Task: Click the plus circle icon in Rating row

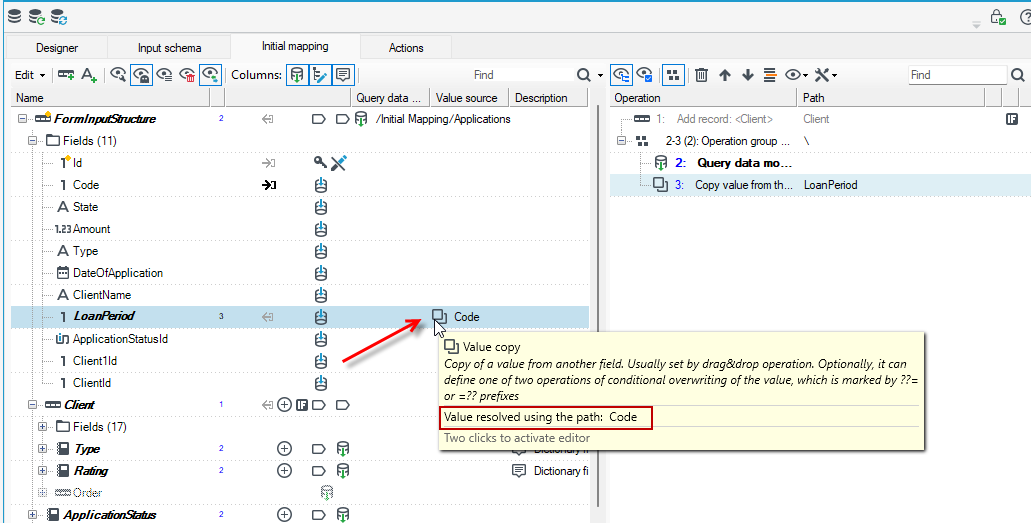Action: 284,471
